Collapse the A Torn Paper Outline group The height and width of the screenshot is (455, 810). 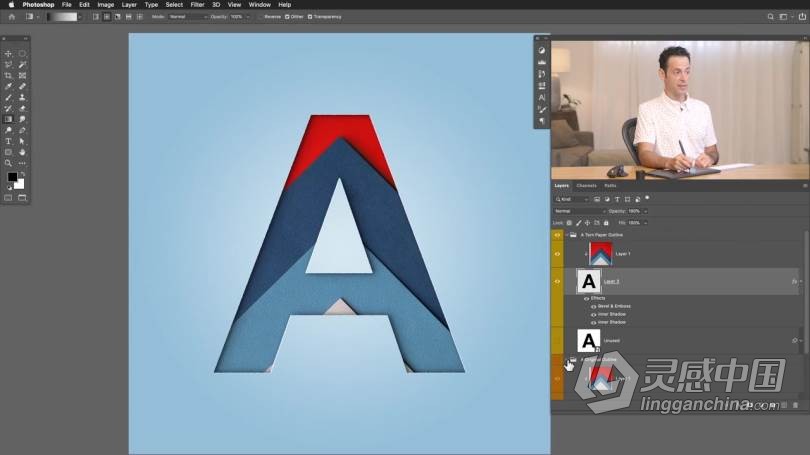pyautogui.click(x=566, y=235)
